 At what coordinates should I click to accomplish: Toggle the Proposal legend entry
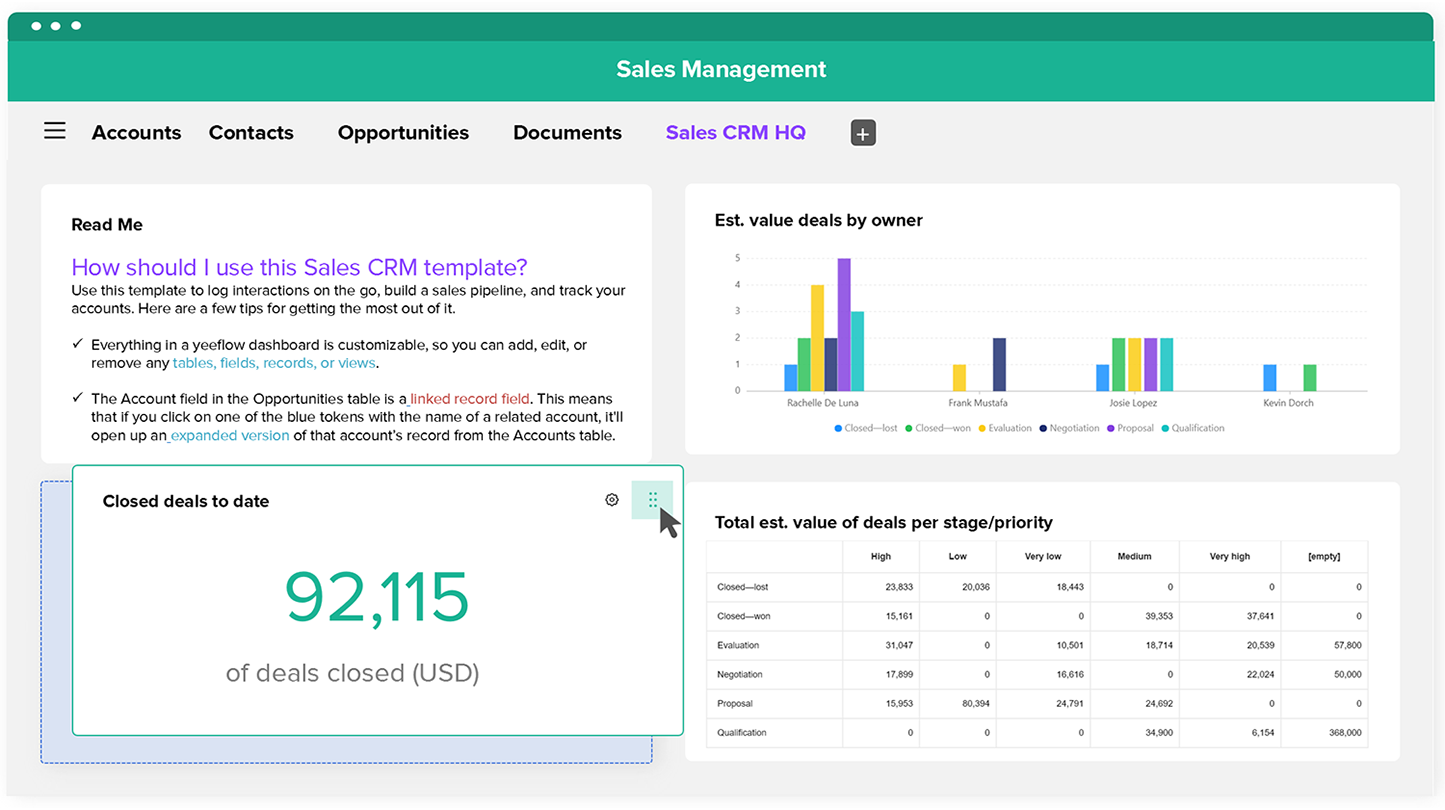[1130, 428]
